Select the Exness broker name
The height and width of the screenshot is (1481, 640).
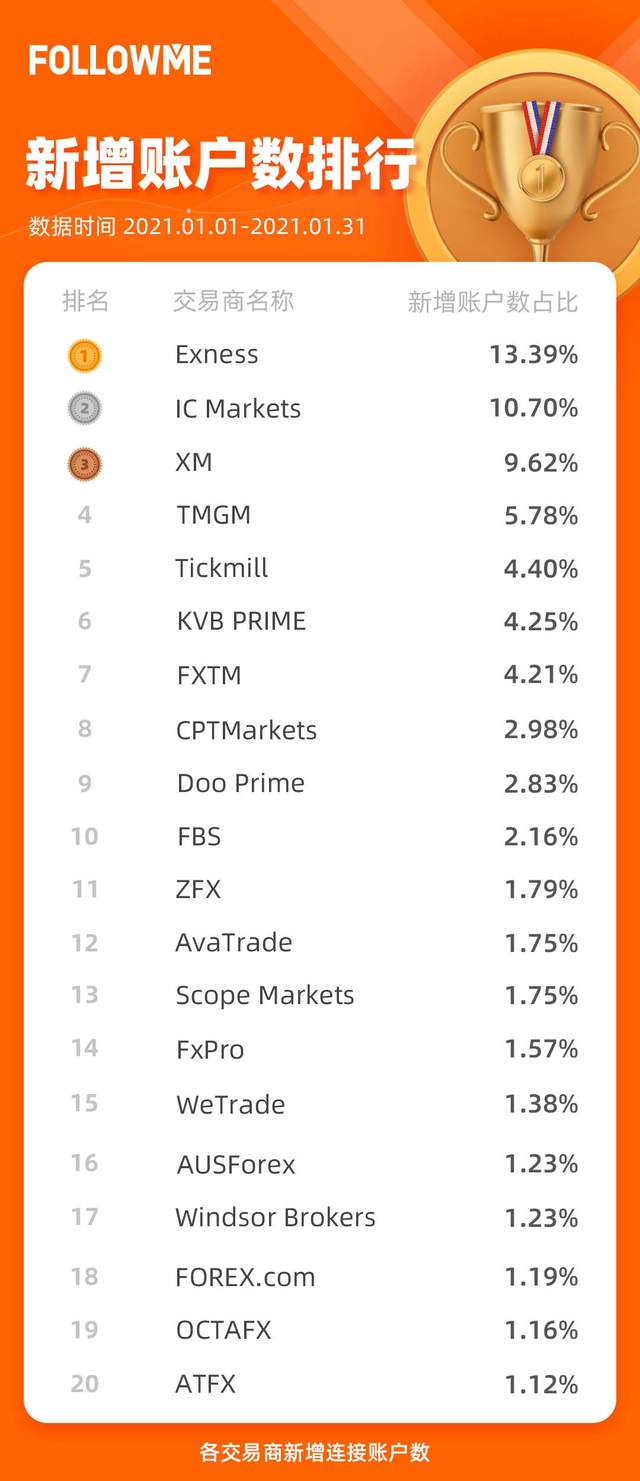tap(216, 355)
